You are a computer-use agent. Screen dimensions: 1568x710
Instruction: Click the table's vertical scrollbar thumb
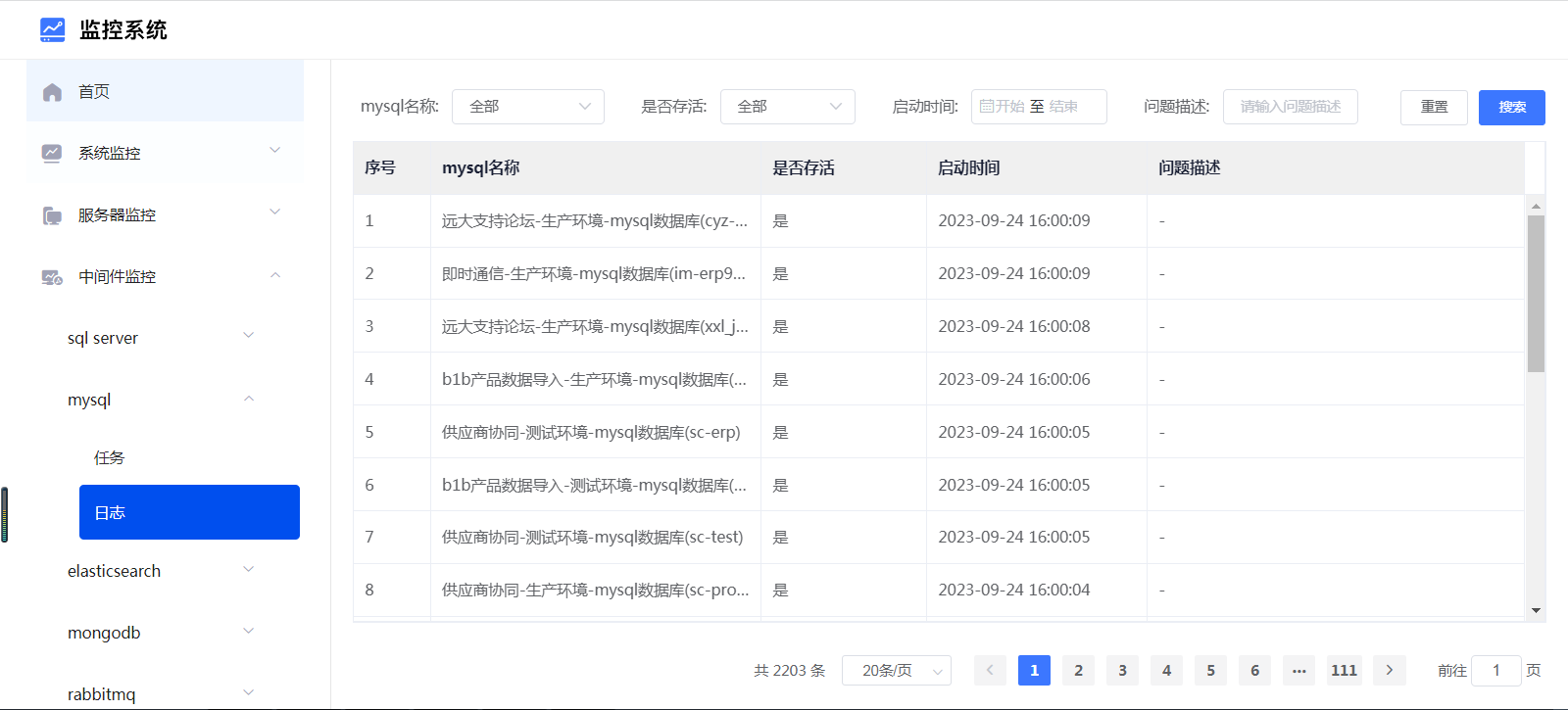1536,294
